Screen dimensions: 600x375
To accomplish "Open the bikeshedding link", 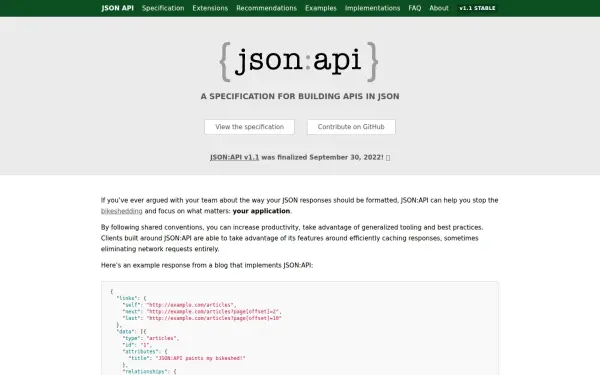I will (x=122, y=211).
